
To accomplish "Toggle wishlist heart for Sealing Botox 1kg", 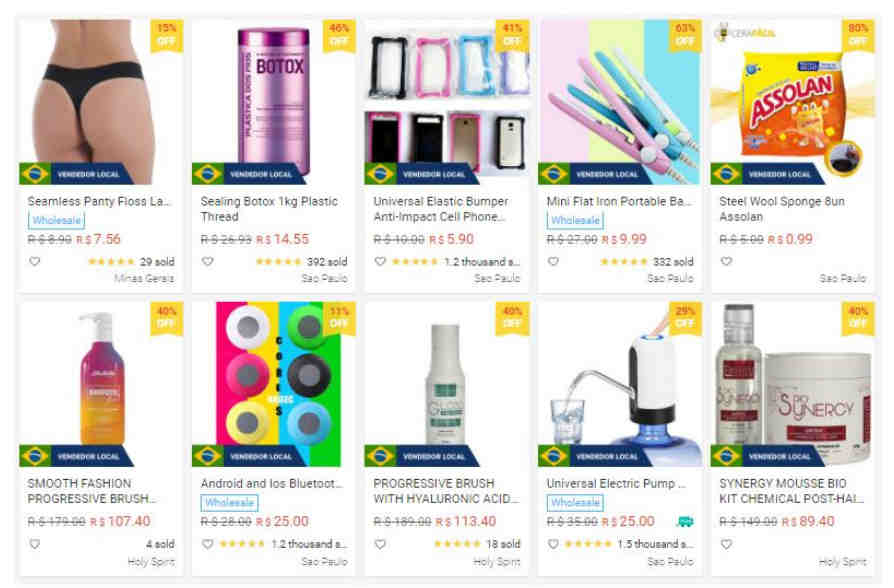I will [208, 261].
